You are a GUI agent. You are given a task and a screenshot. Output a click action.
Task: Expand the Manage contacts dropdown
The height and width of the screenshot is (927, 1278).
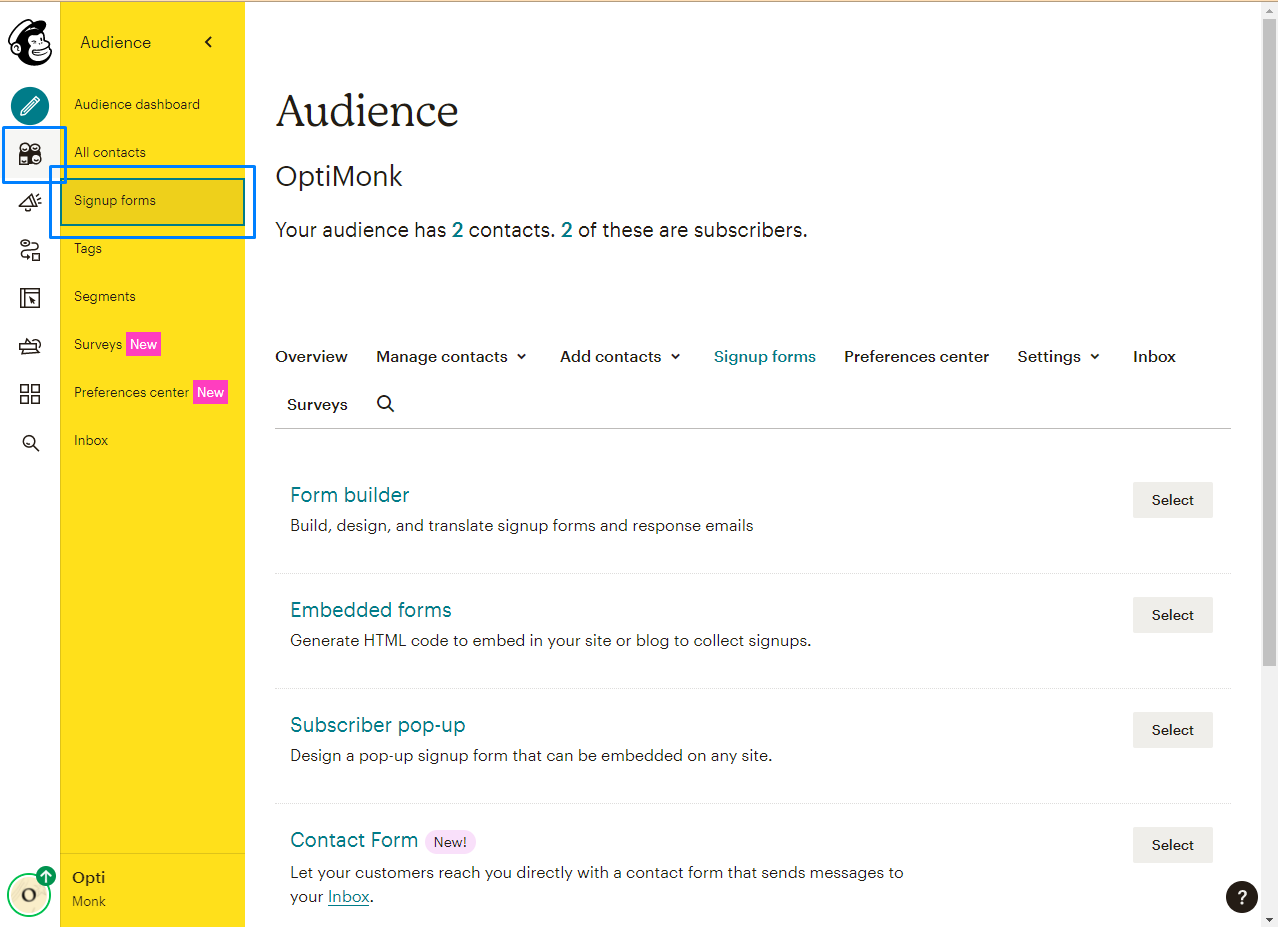pos(451,357)
